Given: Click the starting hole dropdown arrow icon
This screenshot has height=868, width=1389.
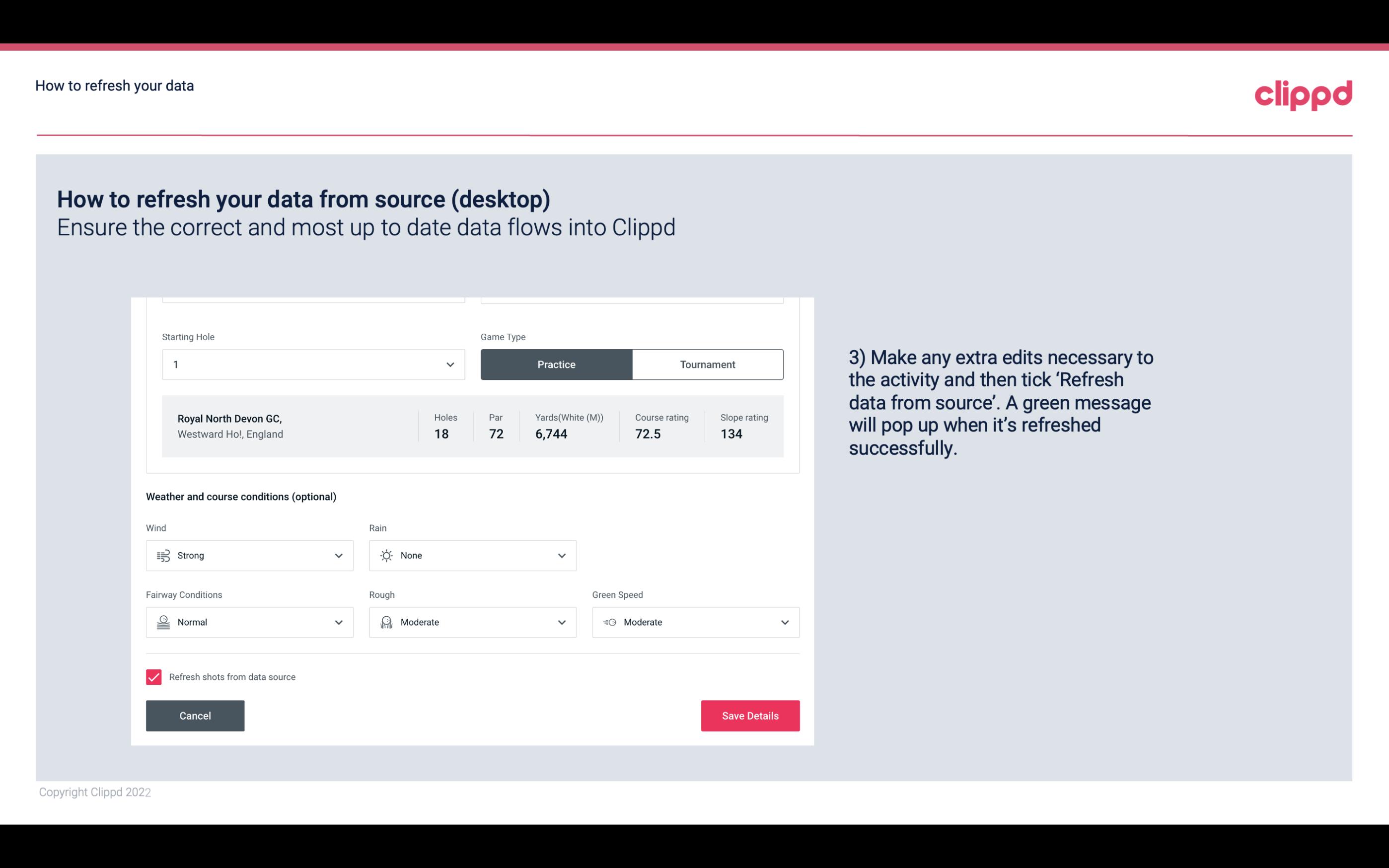Looking at the screenshot, I should pyautogui.click(x=449, y=364).
